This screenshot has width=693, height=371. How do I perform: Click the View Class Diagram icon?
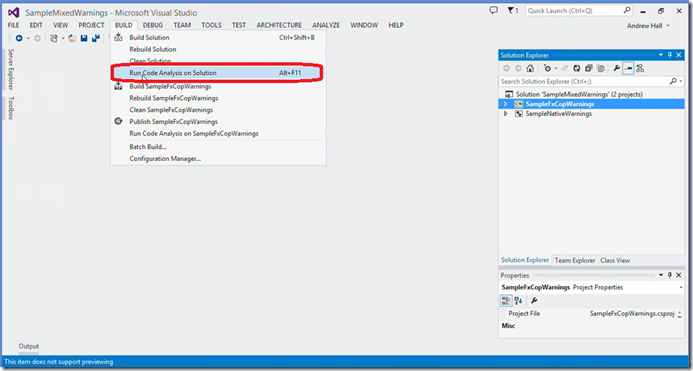640,69
